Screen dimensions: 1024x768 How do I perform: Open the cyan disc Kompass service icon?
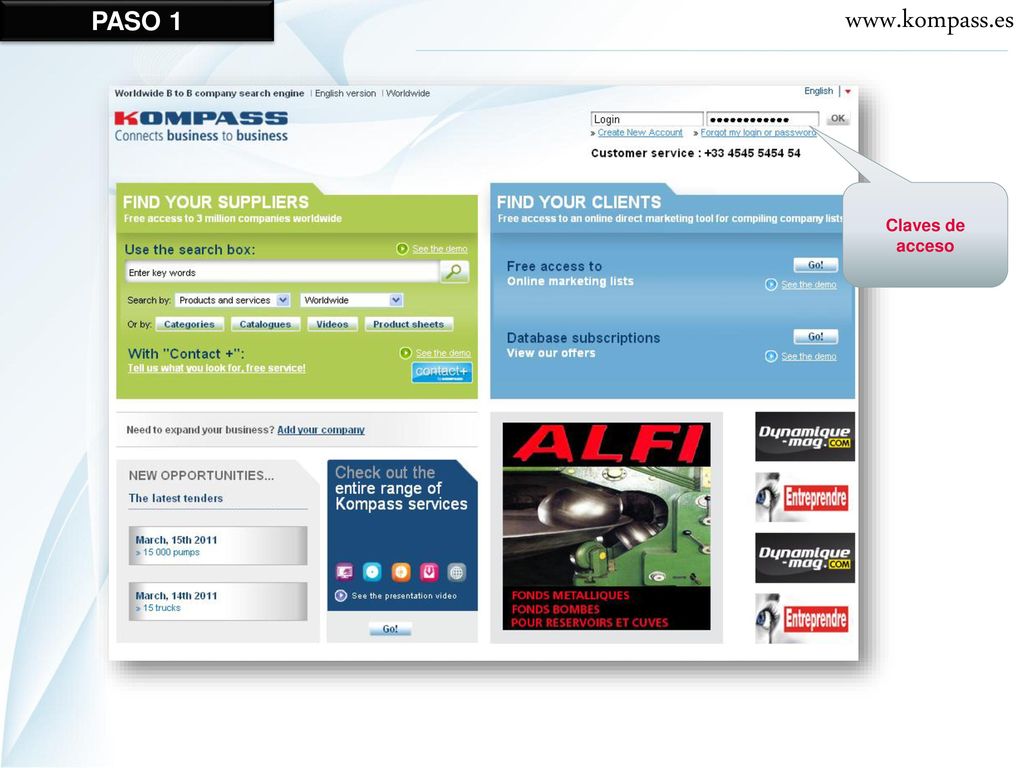point(372,572)
